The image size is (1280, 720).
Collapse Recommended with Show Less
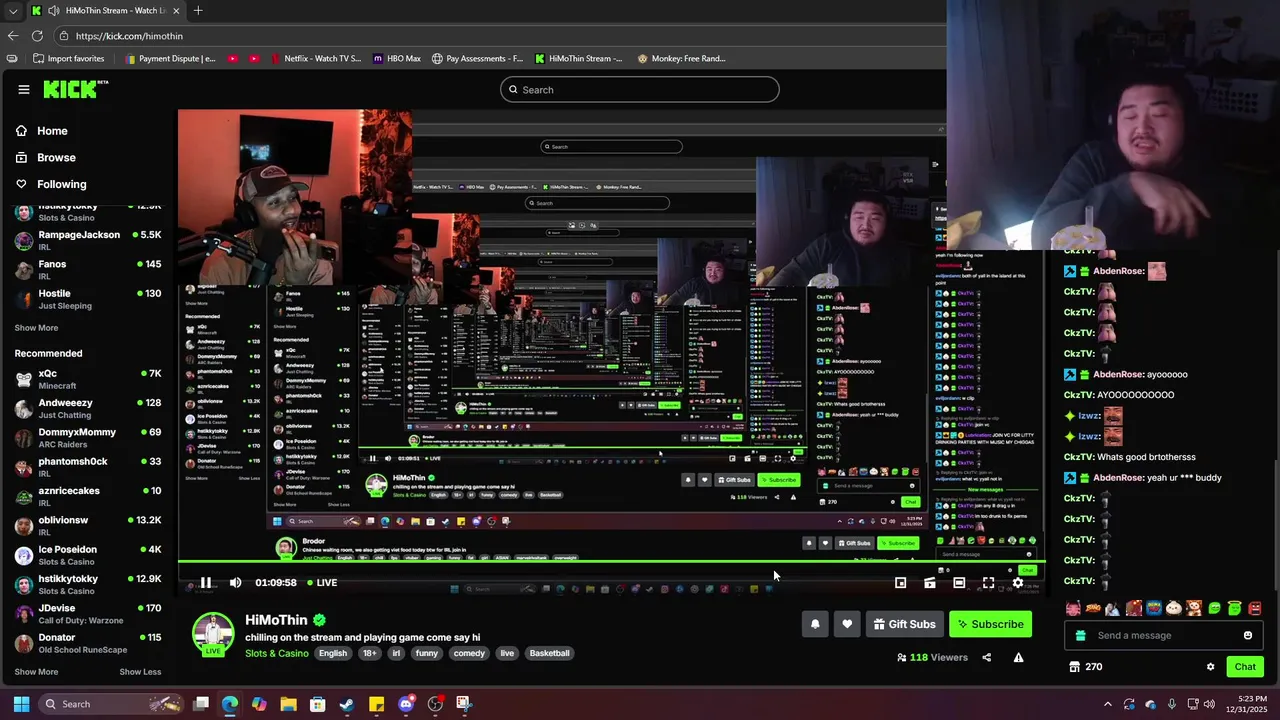tap(140, 672)
